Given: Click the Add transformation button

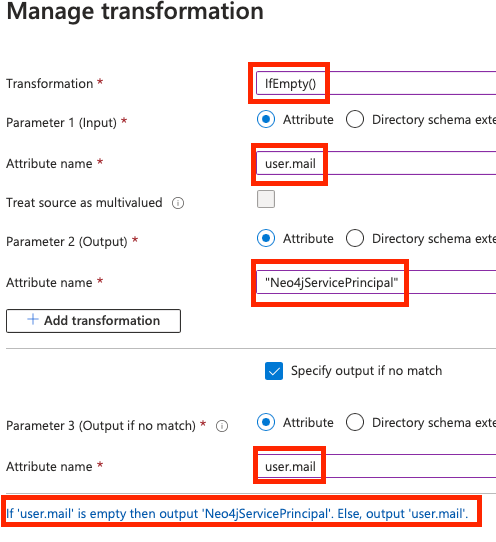Looking at the screenshot, I should pyautogui.click(x=93, y=321).
